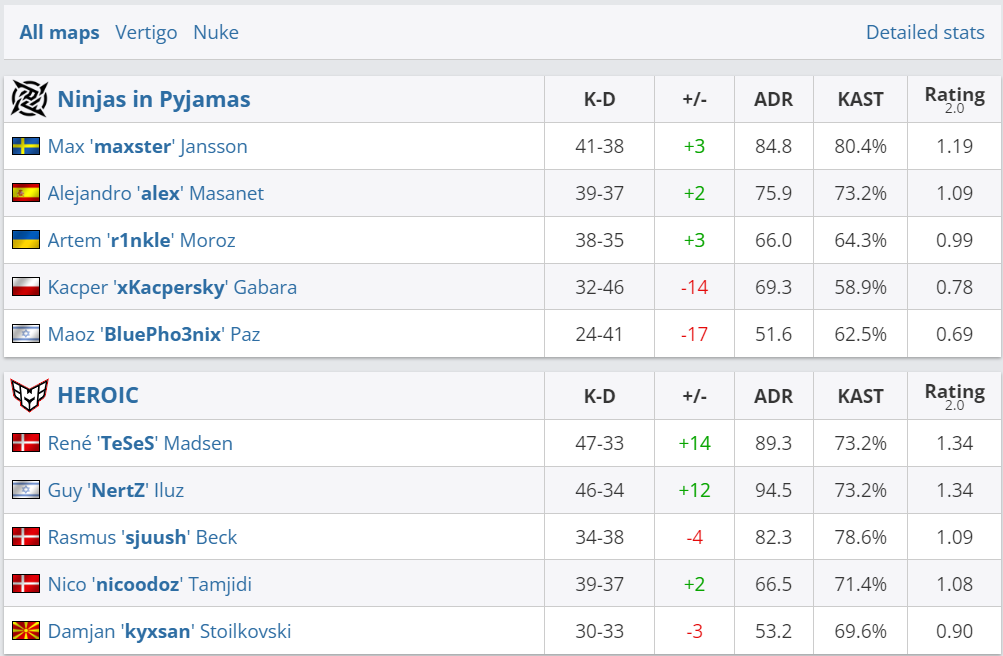The width and height of the screenshot is (1003, 656).
Task: Click the Ukrainian flag beside r1nkle
Action: point(26,240)
